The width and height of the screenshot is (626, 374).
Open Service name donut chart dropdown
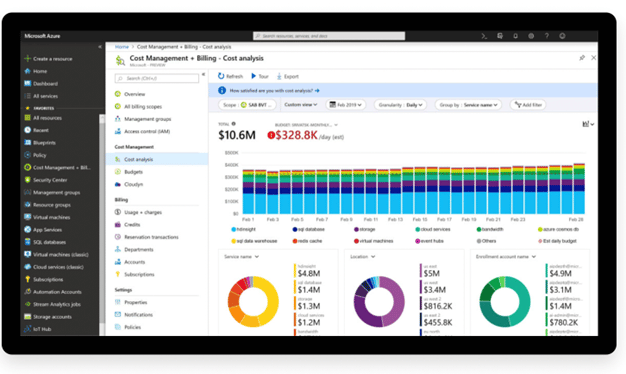tap(242, 257)
